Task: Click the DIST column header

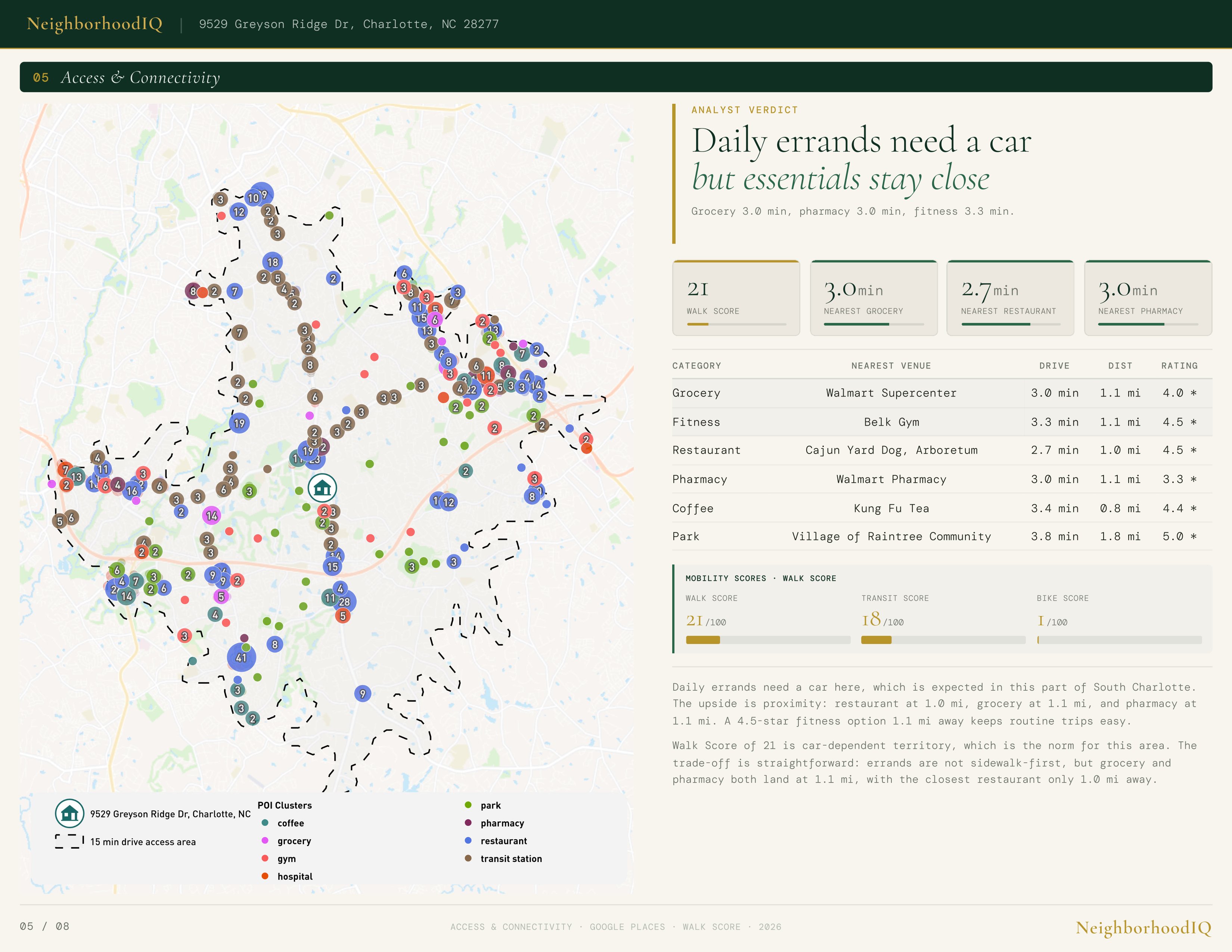Action: click(1120, 365)
